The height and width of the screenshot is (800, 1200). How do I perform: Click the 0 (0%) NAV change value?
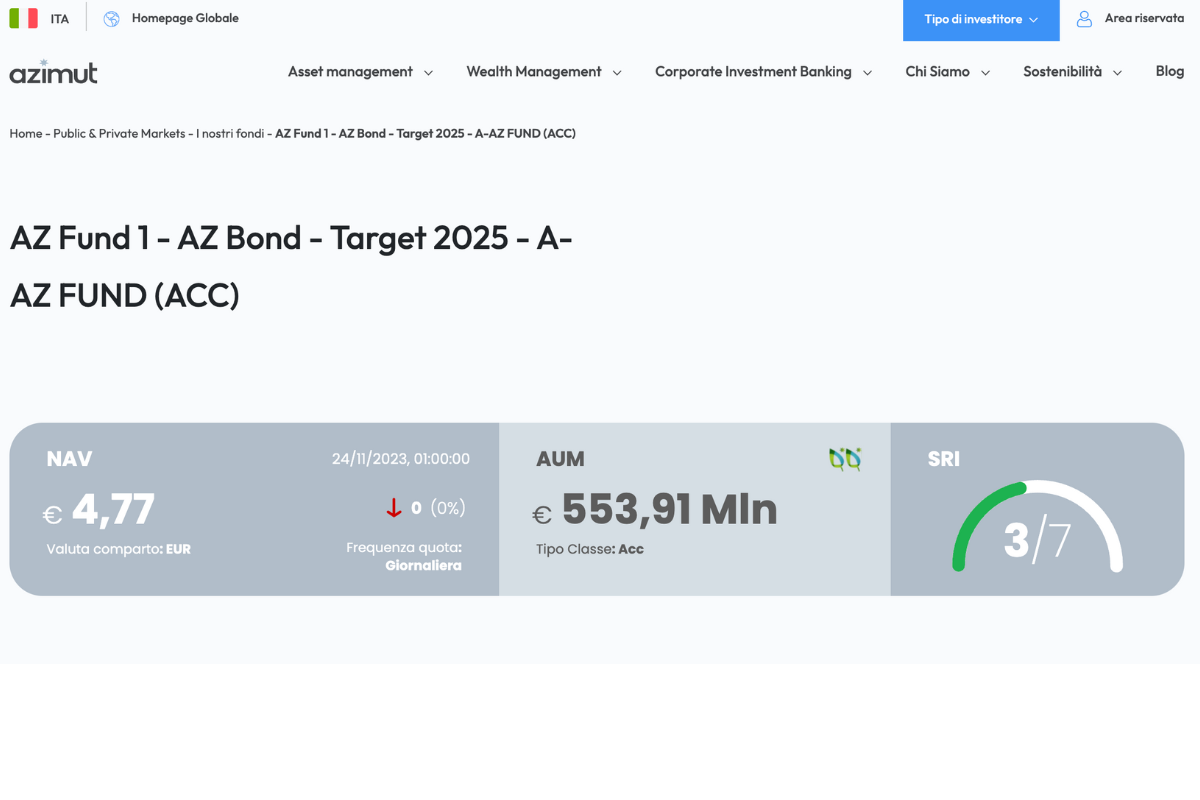[438, 508]
